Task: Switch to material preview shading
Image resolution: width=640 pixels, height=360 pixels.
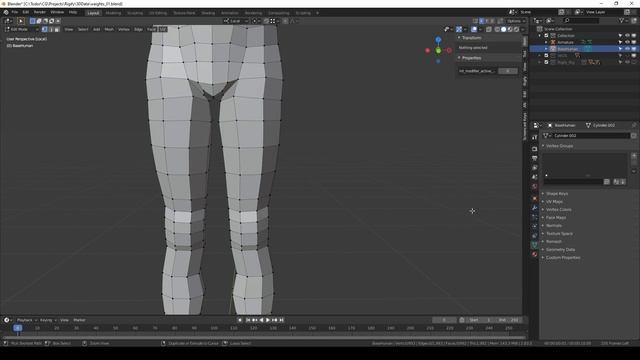Action: pyautogui.click(x=510, y=29)
